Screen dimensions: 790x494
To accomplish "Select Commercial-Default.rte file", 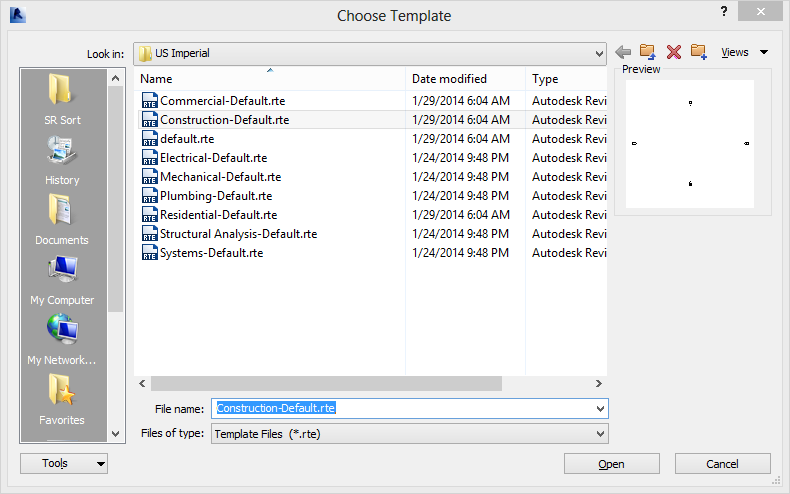I will [x=222, y=101].
